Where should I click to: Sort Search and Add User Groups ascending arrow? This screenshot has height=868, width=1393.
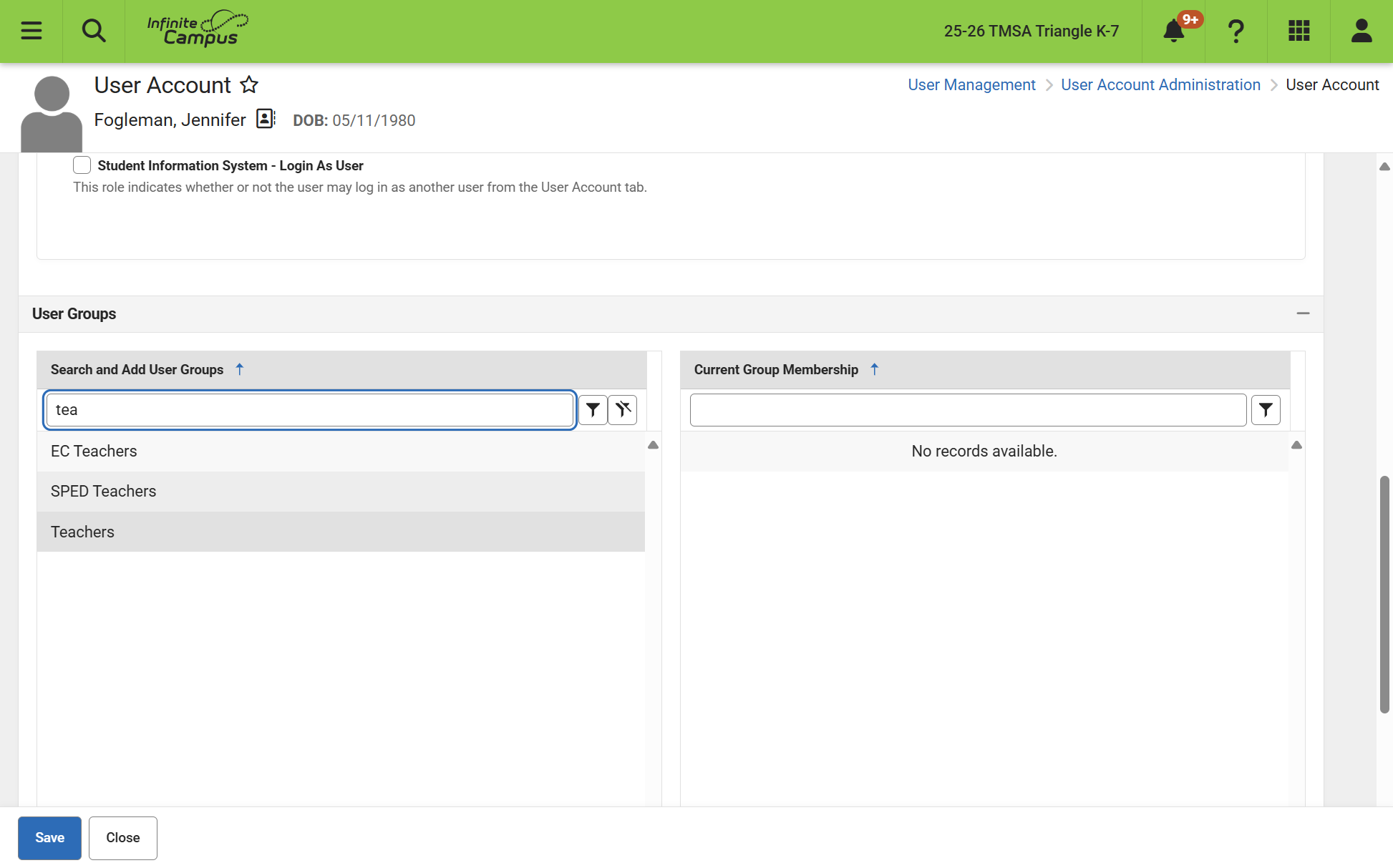pos(240,369)
